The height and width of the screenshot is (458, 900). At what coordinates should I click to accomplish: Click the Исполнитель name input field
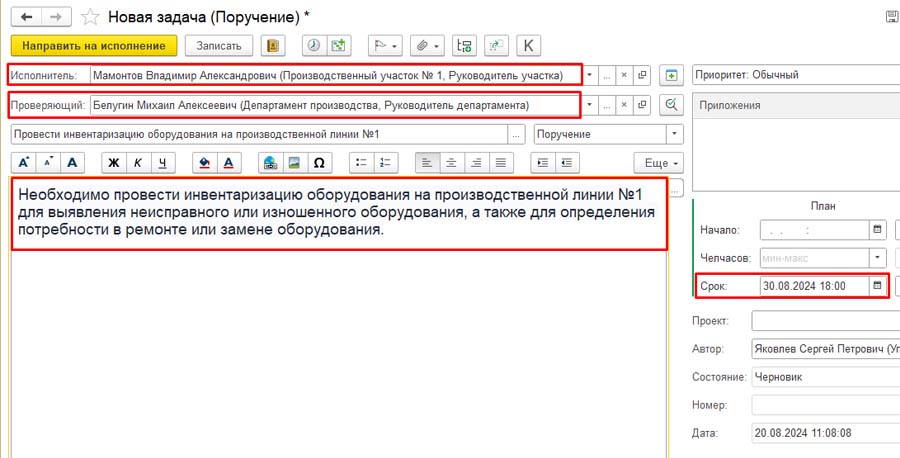[335, 75]
